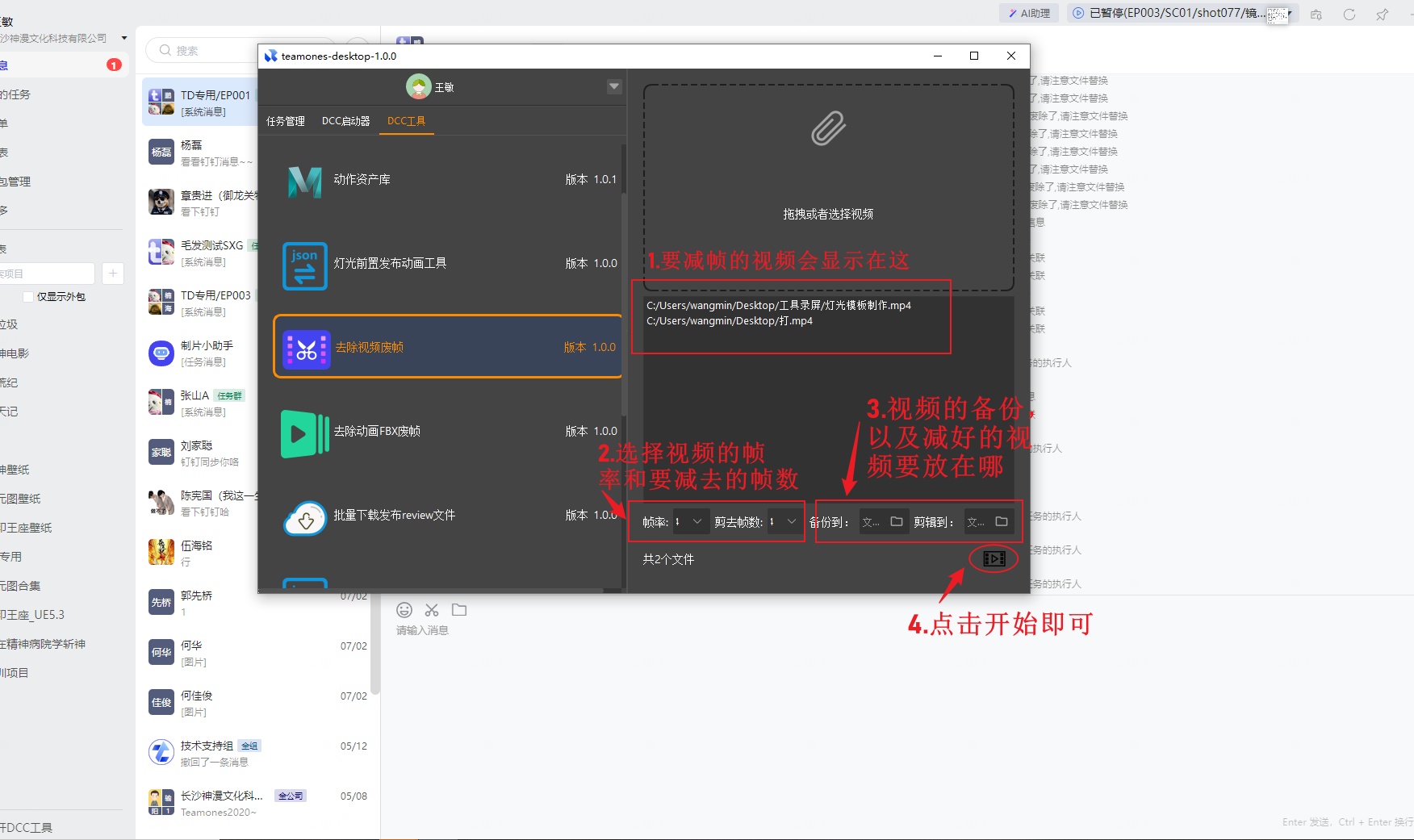Click the paperclip icon to select video
1414x840 pixels.
click(x=828, y=129)
